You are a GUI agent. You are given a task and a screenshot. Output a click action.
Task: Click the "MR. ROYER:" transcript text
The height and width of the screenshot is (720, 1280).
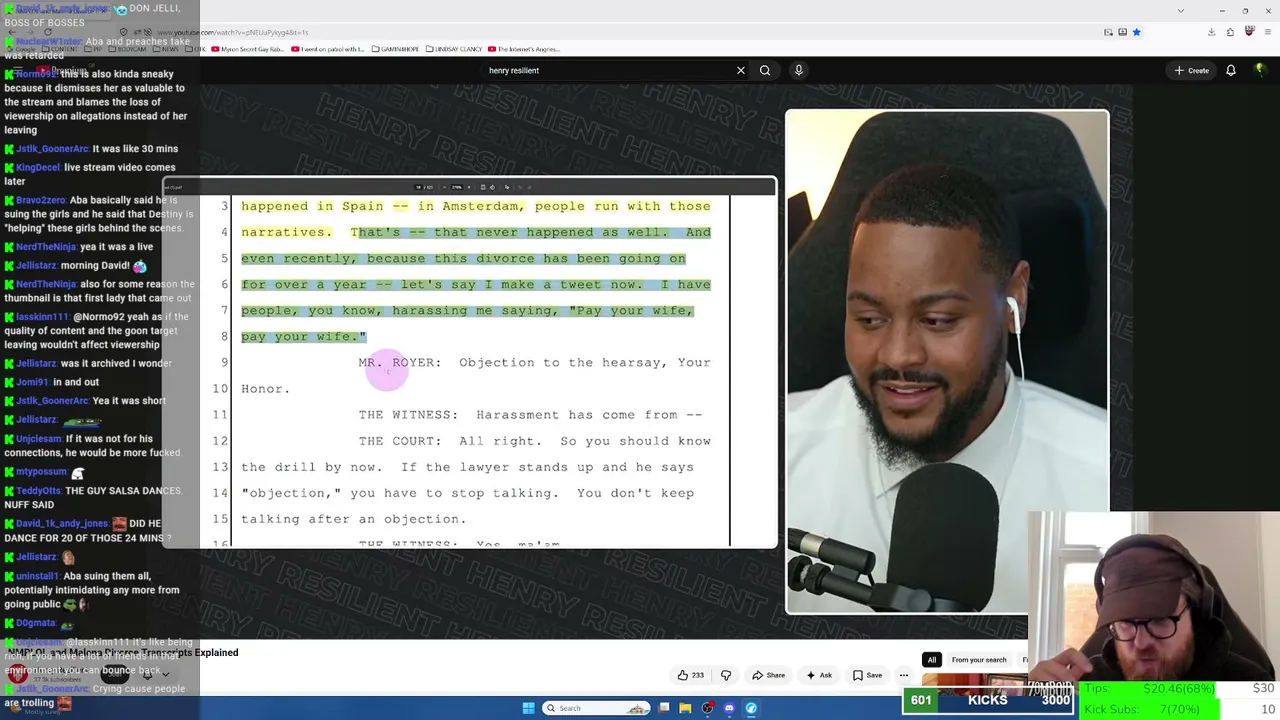tap(400, 362)
